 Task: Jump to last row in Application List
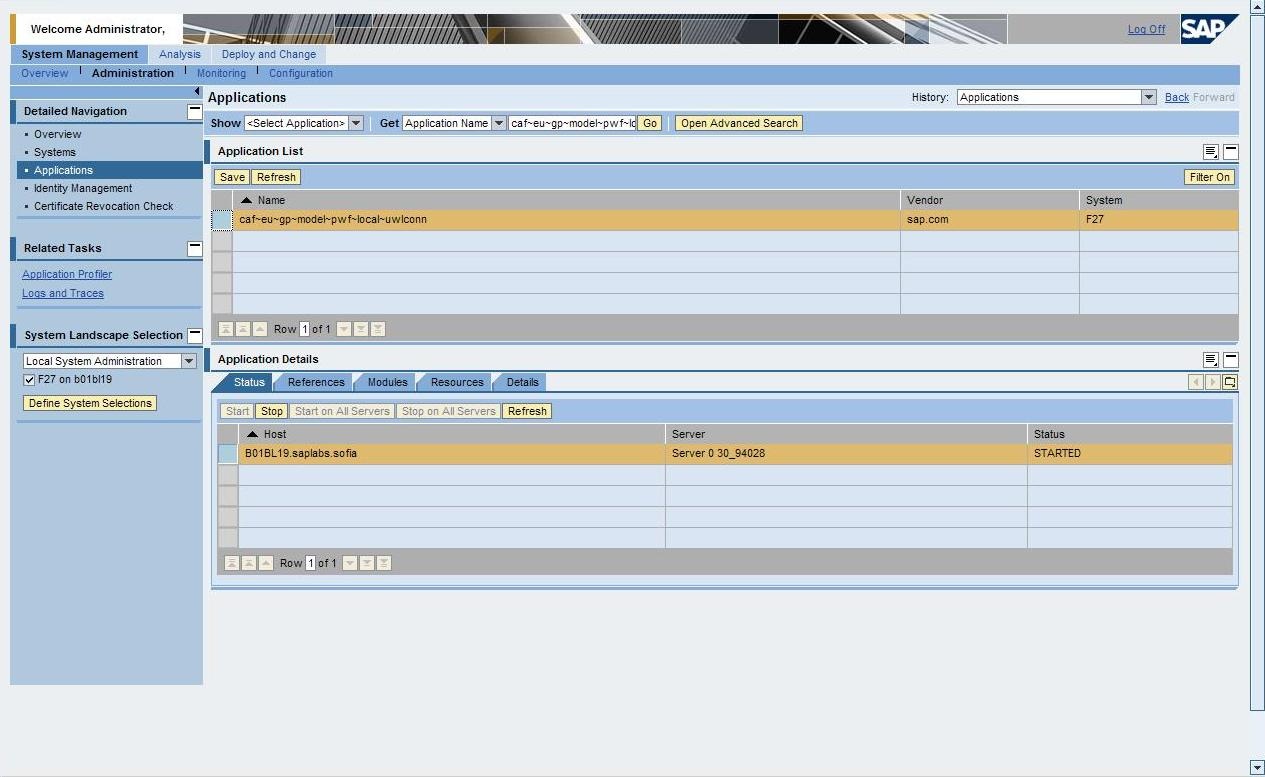[378, 329]
